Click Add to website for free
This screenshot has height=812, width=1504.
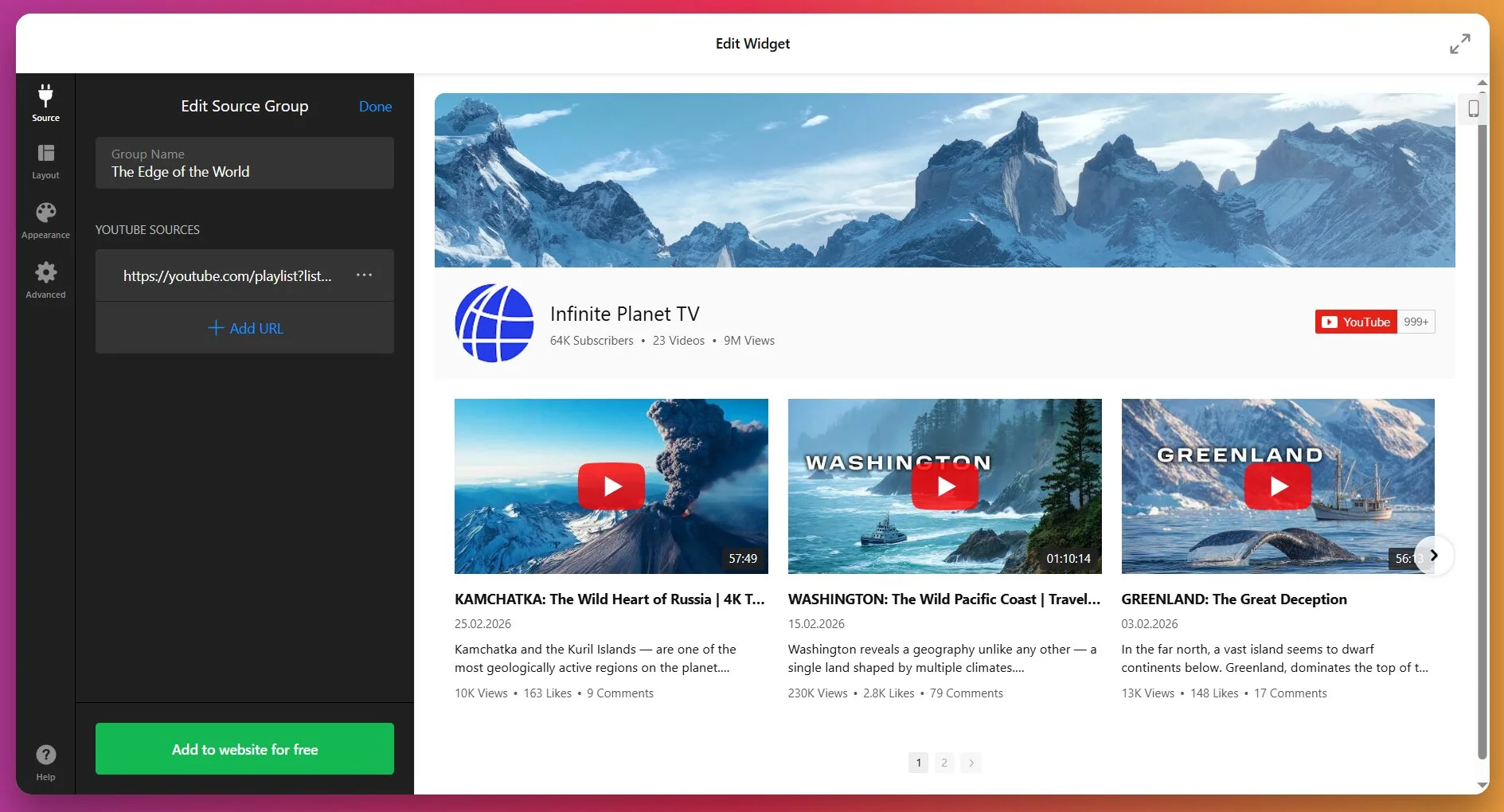[244, 749]
